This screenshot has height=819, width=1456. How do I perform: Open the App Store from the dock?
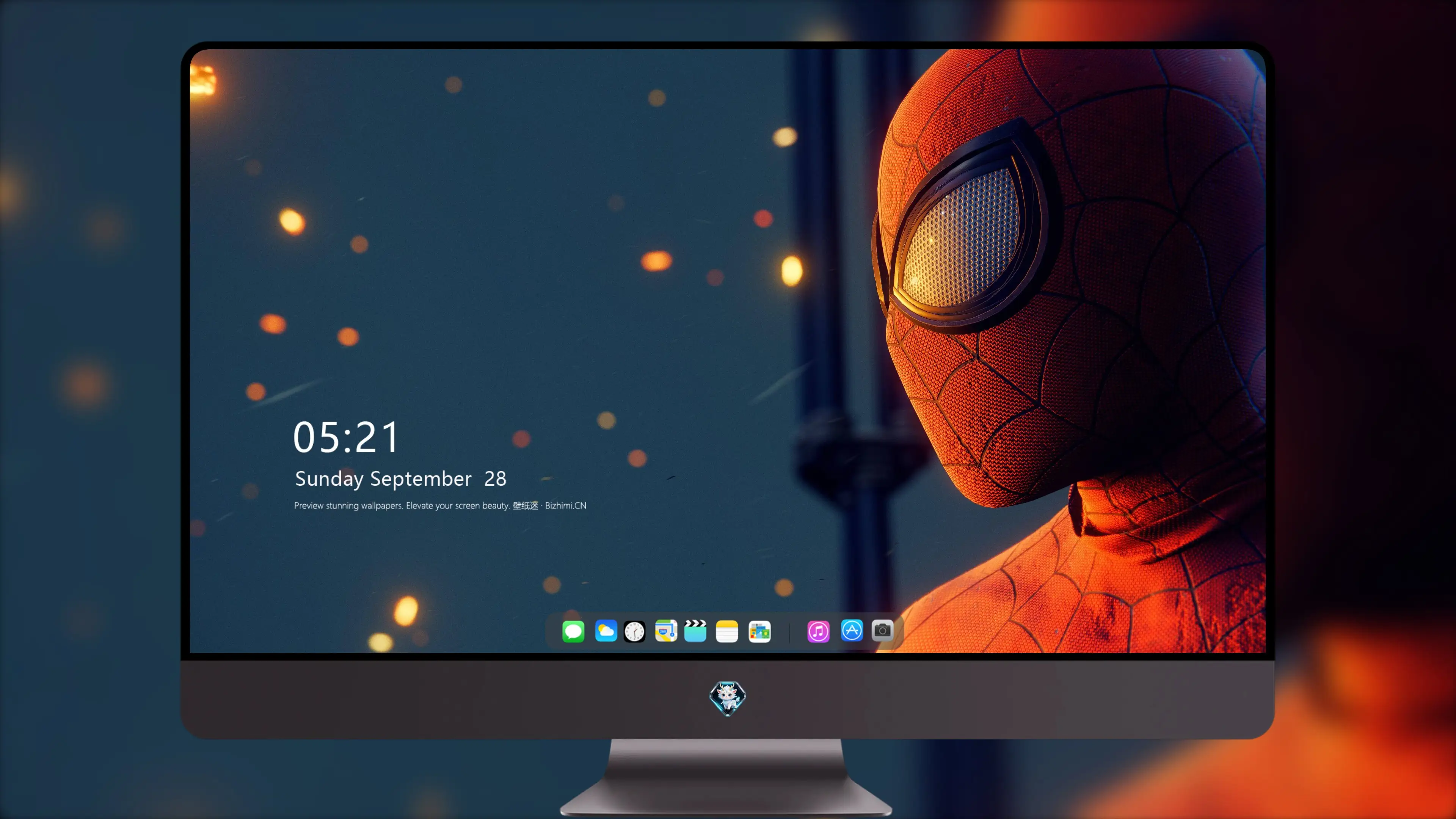point(852,630)
